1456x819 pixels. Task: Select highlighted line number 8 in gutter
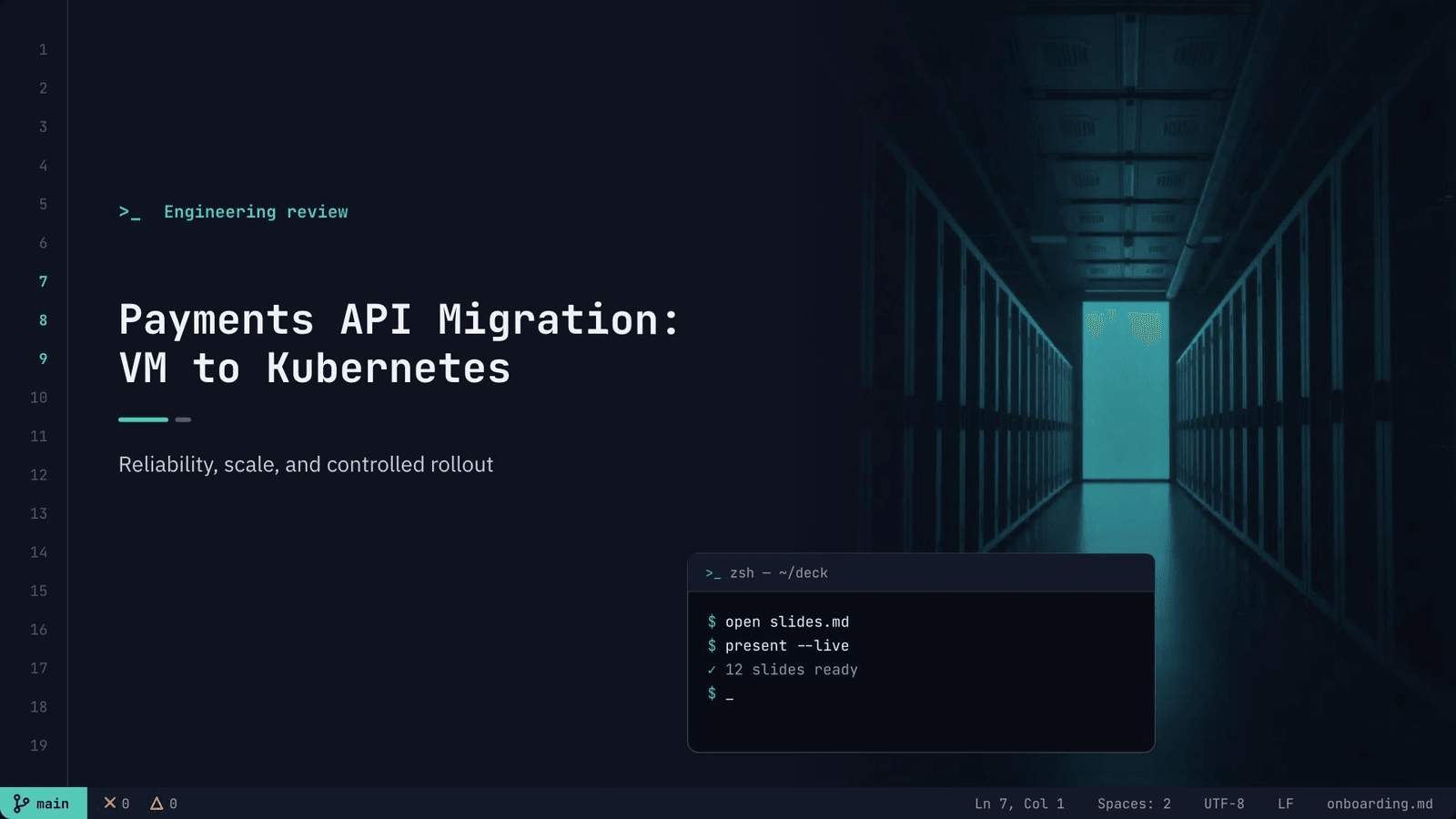point(43,320)
